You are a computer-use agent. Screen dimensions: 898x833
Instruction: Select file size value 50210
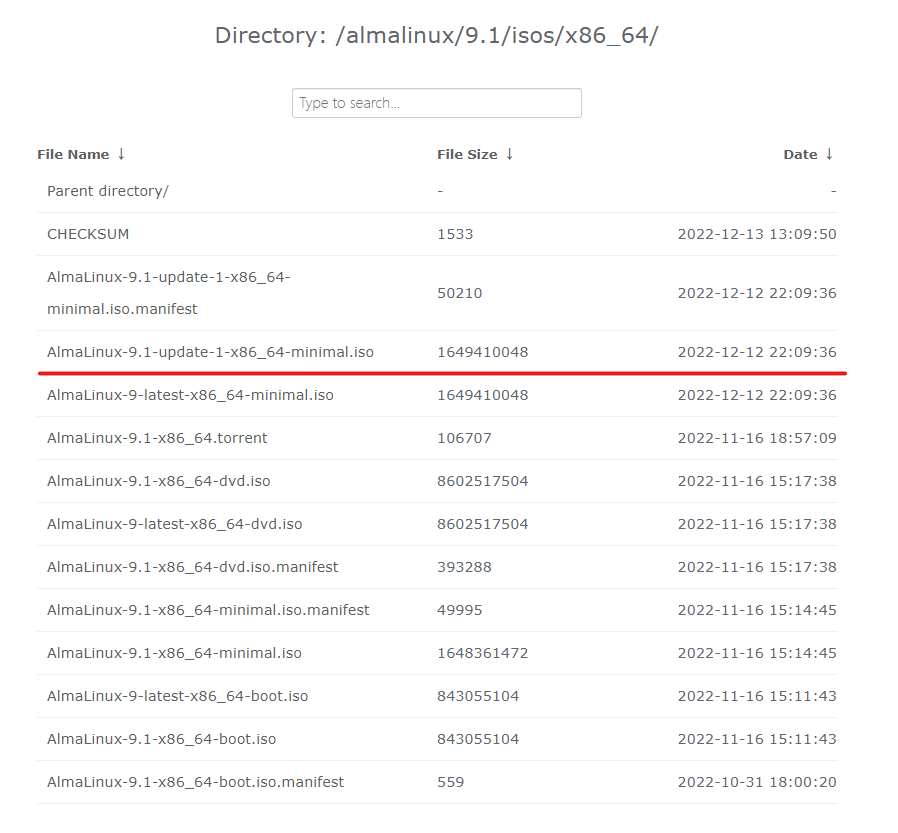[x=460, y=293]
